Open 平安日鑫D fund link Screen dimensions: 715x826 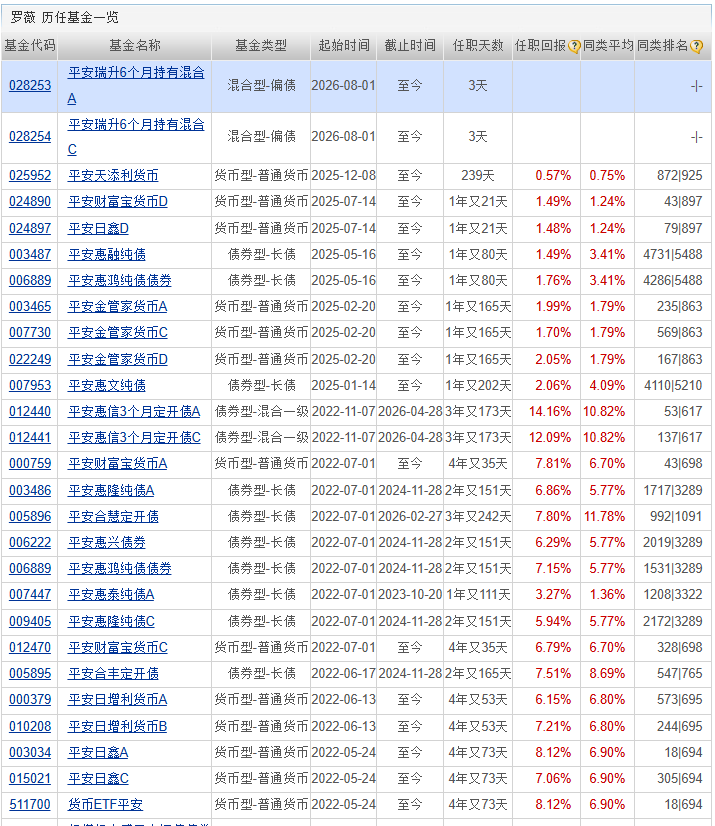(x=98, y=229)
